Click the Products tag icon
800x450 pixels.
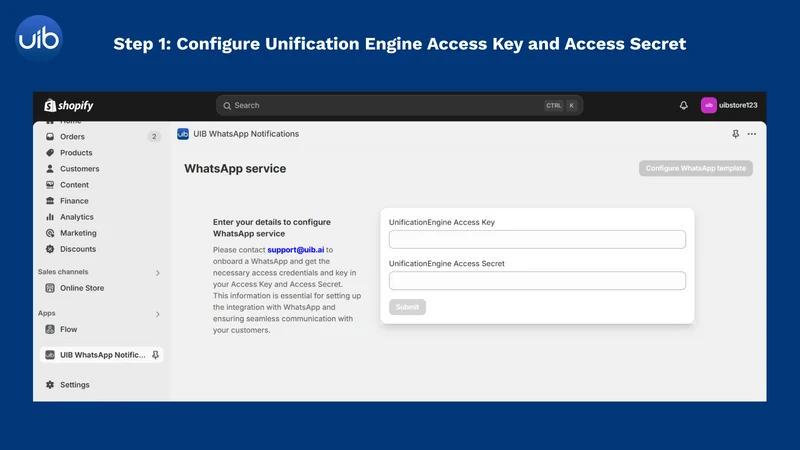pos(50,153)
